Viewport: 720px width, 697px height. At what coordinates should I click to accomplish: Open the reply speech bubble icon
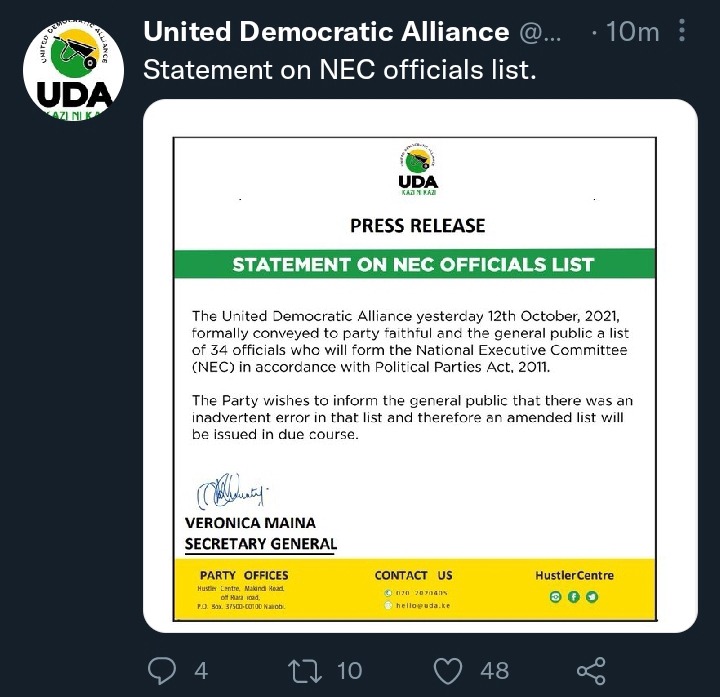[162, 671]
